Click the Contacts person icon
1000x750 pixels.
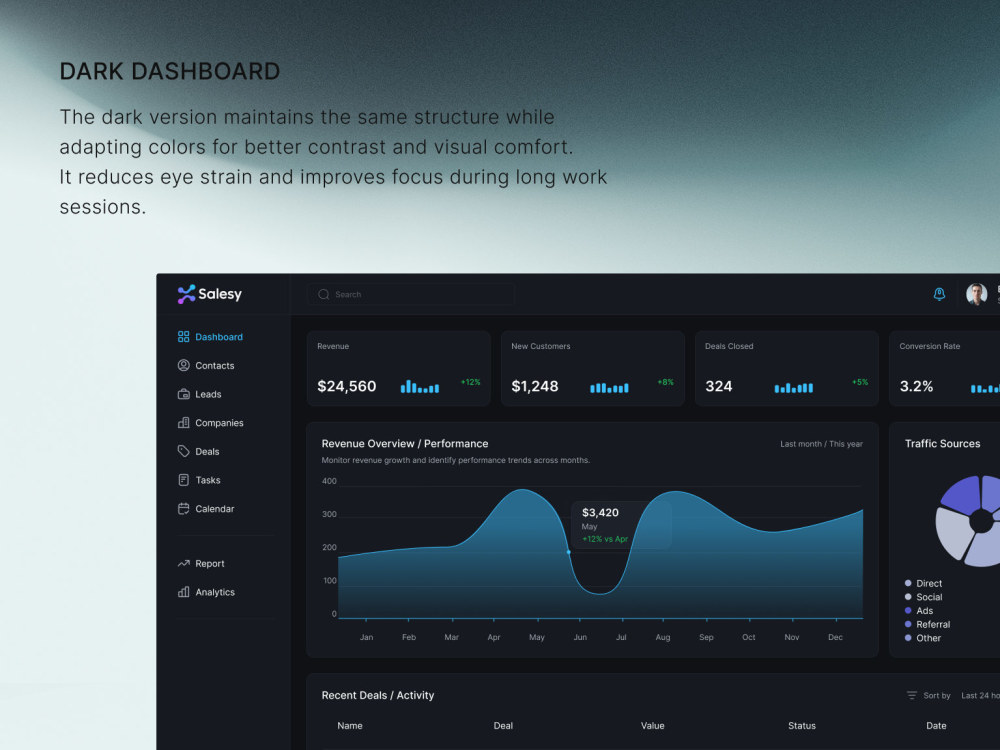pos(184,365)
